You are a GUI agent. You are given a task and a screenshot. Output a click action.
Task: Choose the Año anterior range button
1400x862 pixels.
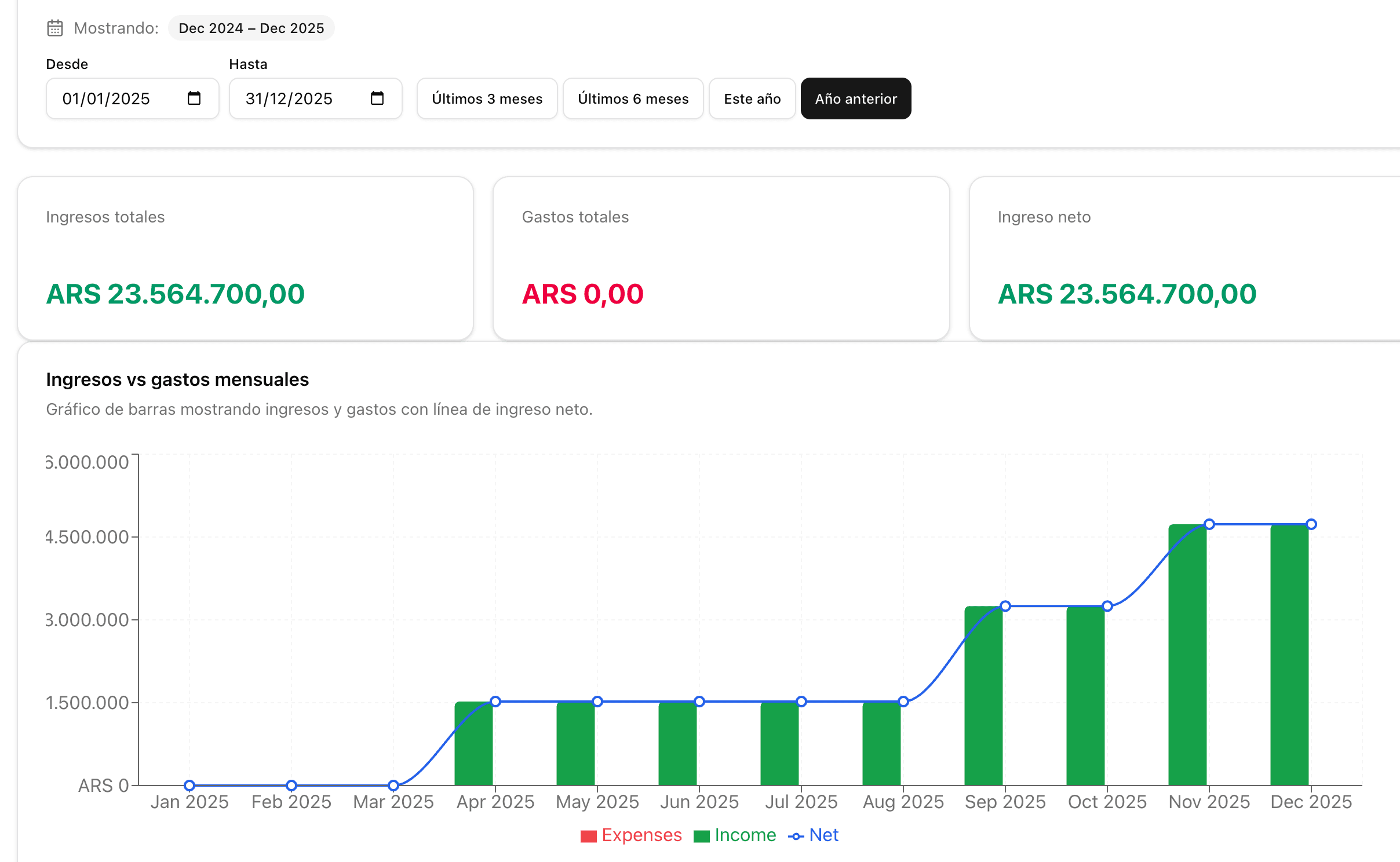coord(856,98)
